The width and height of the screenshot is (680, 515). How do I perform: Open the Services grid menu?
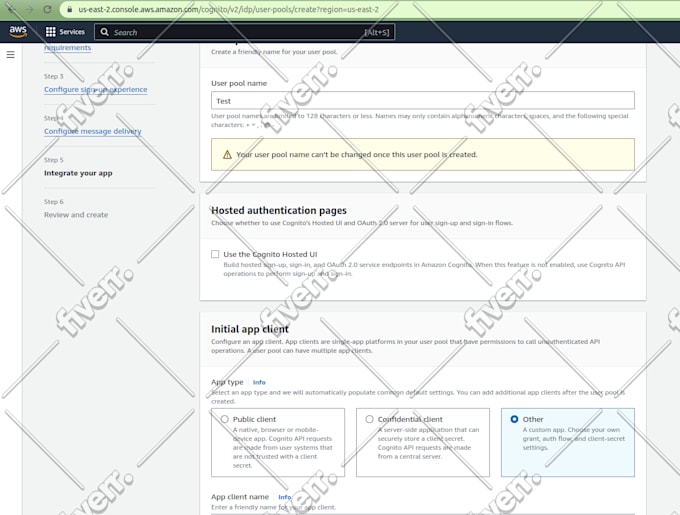[51, 32]
